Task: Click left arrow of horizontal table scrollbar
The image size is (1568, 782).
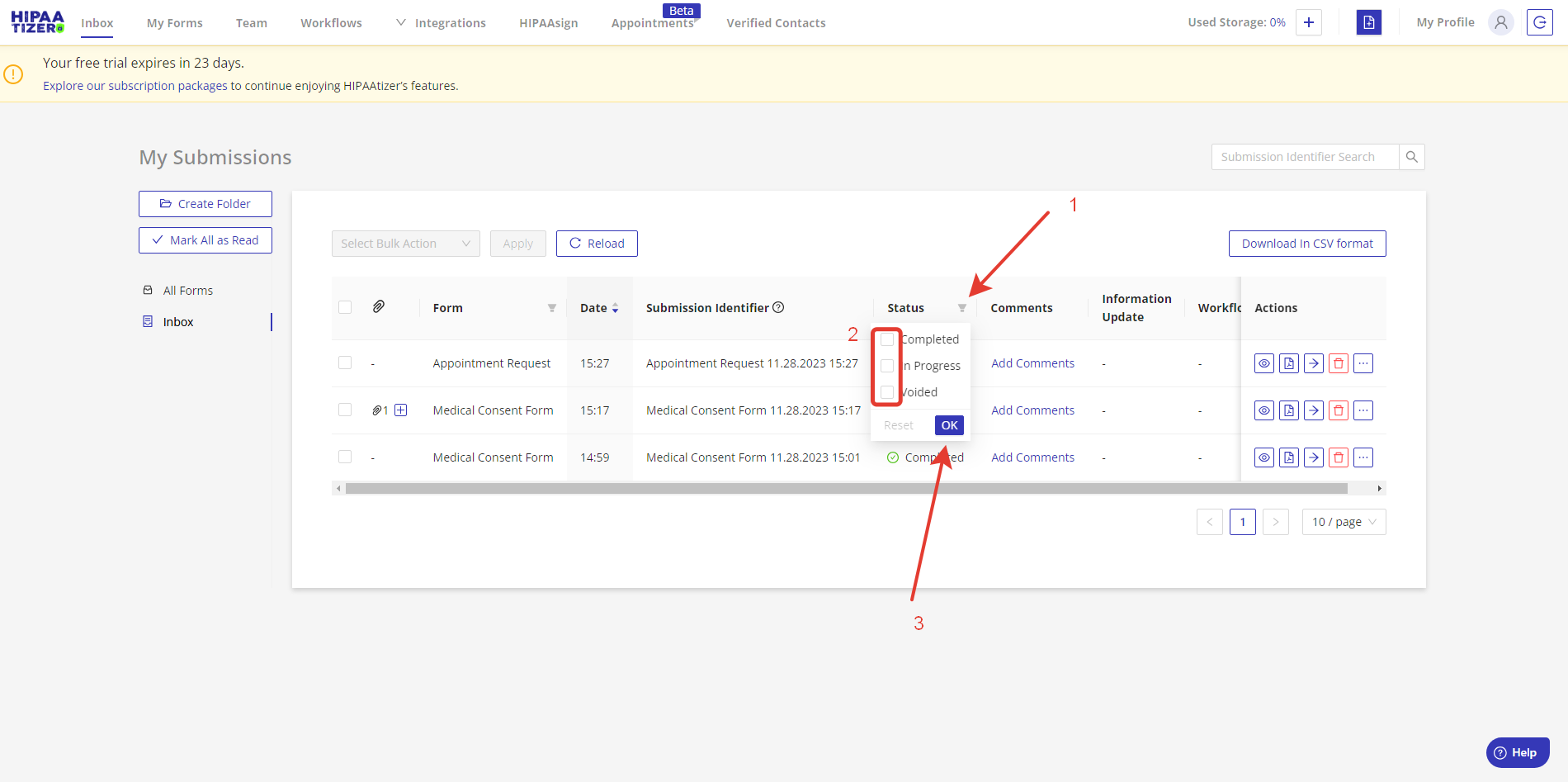Action: point(338,489)
